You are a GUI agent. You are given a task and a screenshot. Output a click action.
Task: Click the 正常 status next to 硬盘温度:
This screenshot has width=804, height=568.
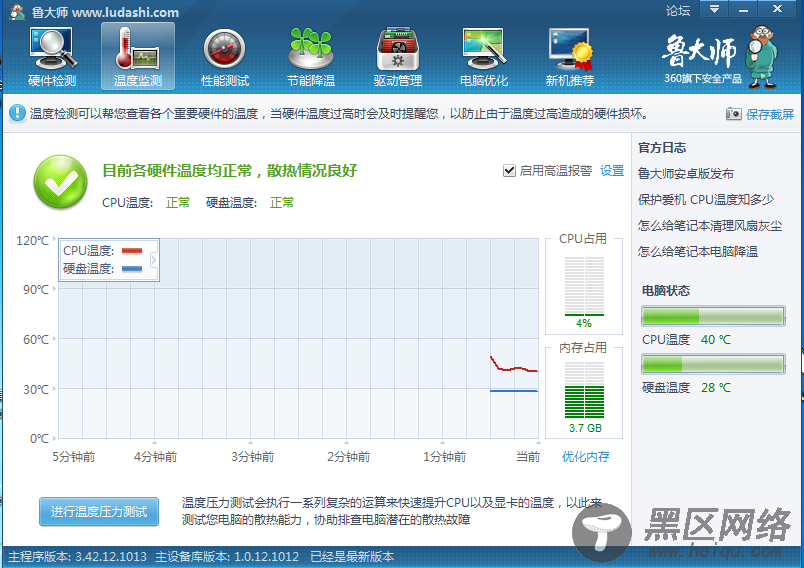[x=282, y=203]
